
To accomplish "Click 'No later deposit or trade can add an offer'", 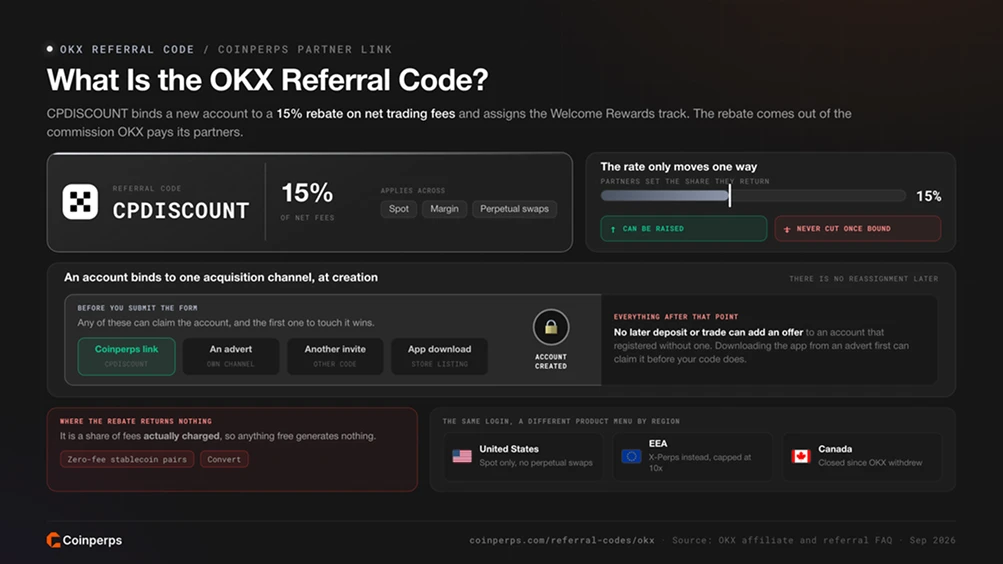I will pos(708,332).
